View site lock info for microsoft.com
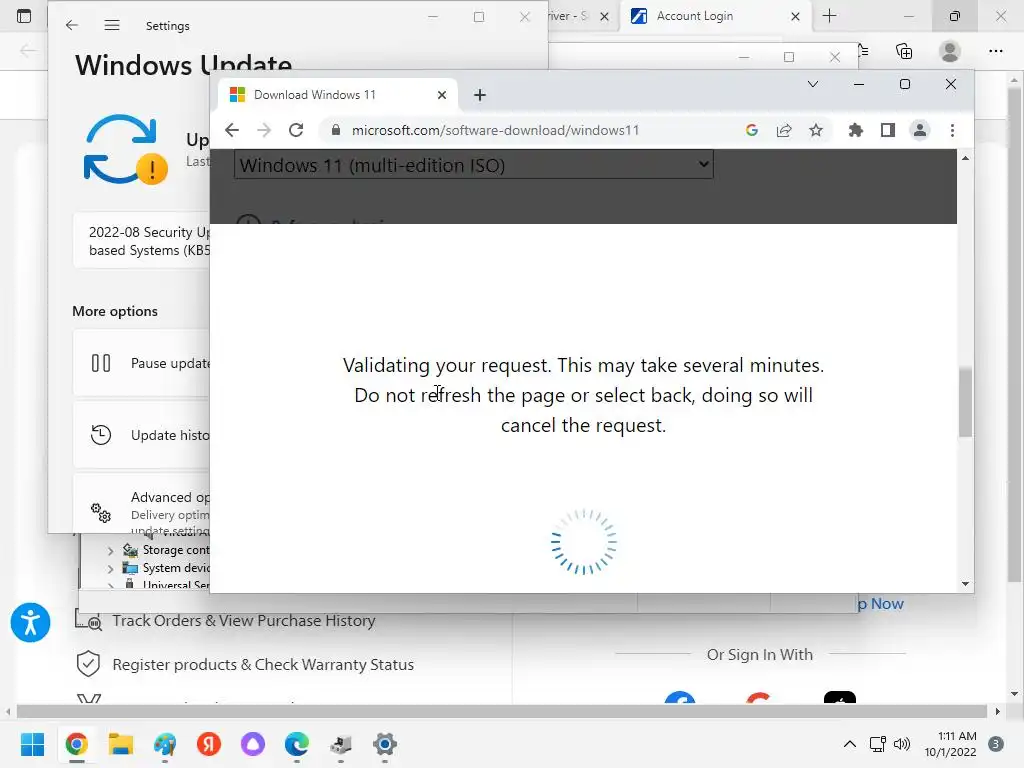This screenshot has height=768, width=1024. tap(336, 130)
